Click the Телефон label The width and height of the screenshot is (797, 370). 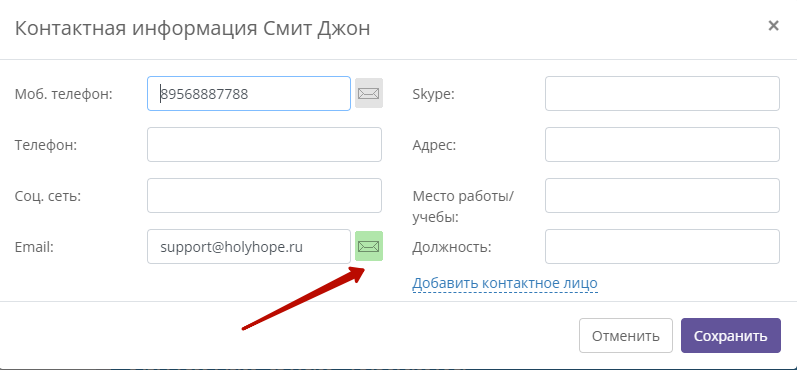pyautogui.click(x=46, y=145)
